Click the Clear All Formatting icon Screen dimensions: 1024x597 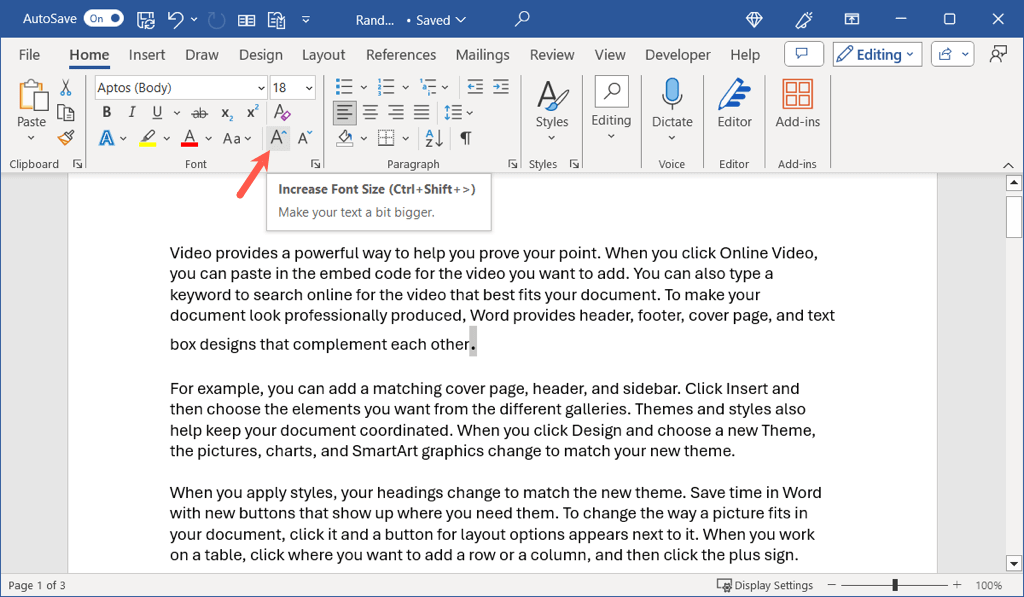click(282, 113)
